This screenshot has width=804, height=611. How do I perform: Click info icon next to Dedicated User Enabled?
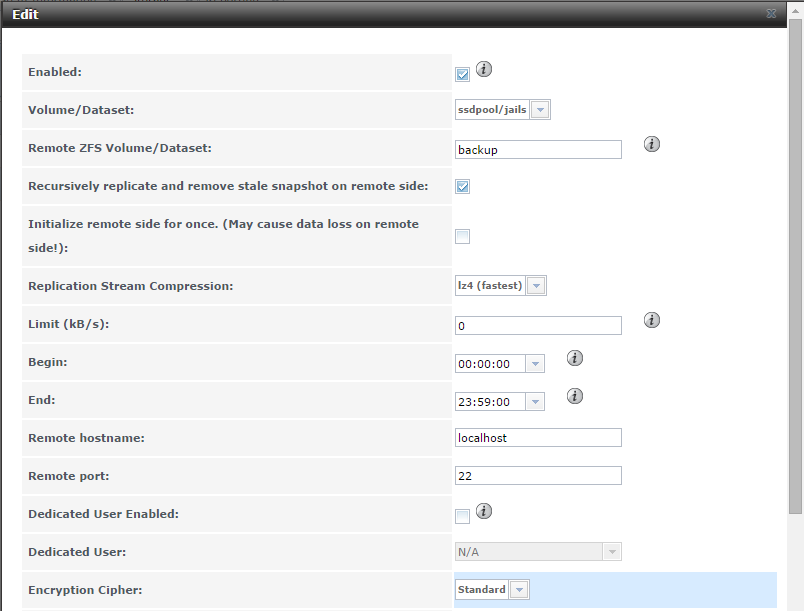(x=485, y=511)
